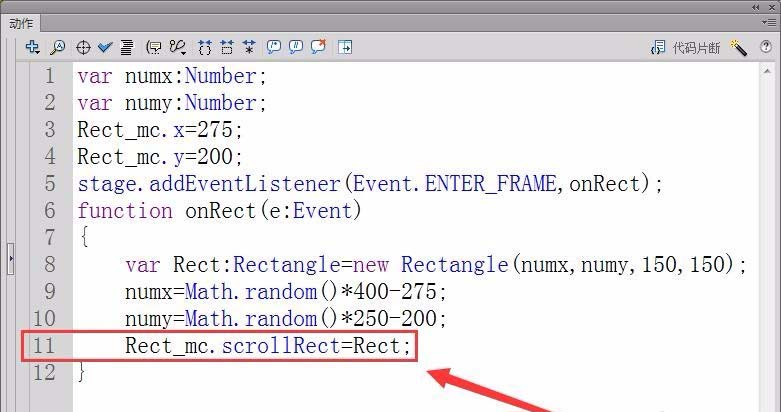The height and width of the screenshot is (412, 781).
Task: Click the code snippets icon
Action: (658, 48)
